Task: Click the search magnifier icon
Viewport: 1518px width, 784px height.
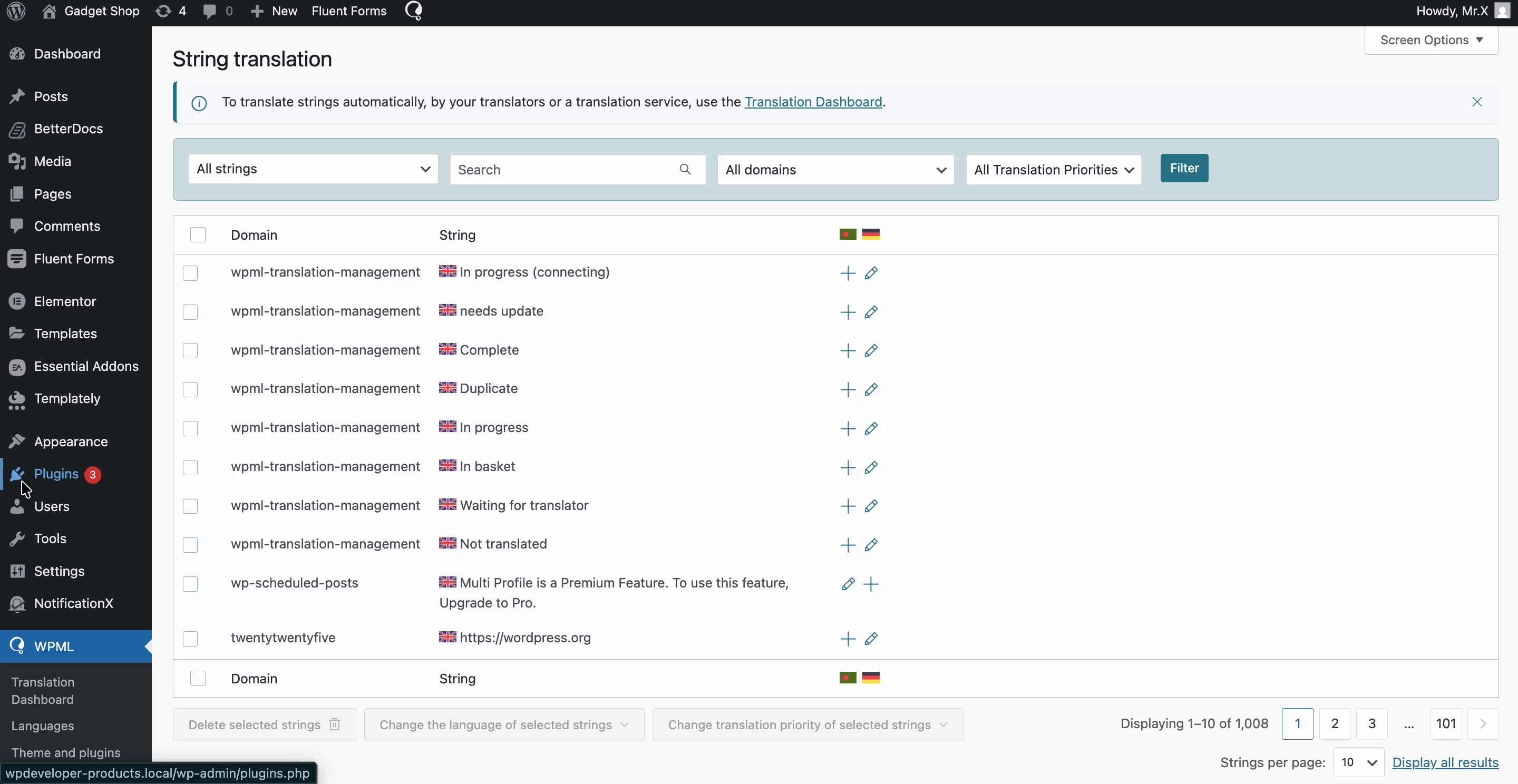Action: [x=685, y=170]
